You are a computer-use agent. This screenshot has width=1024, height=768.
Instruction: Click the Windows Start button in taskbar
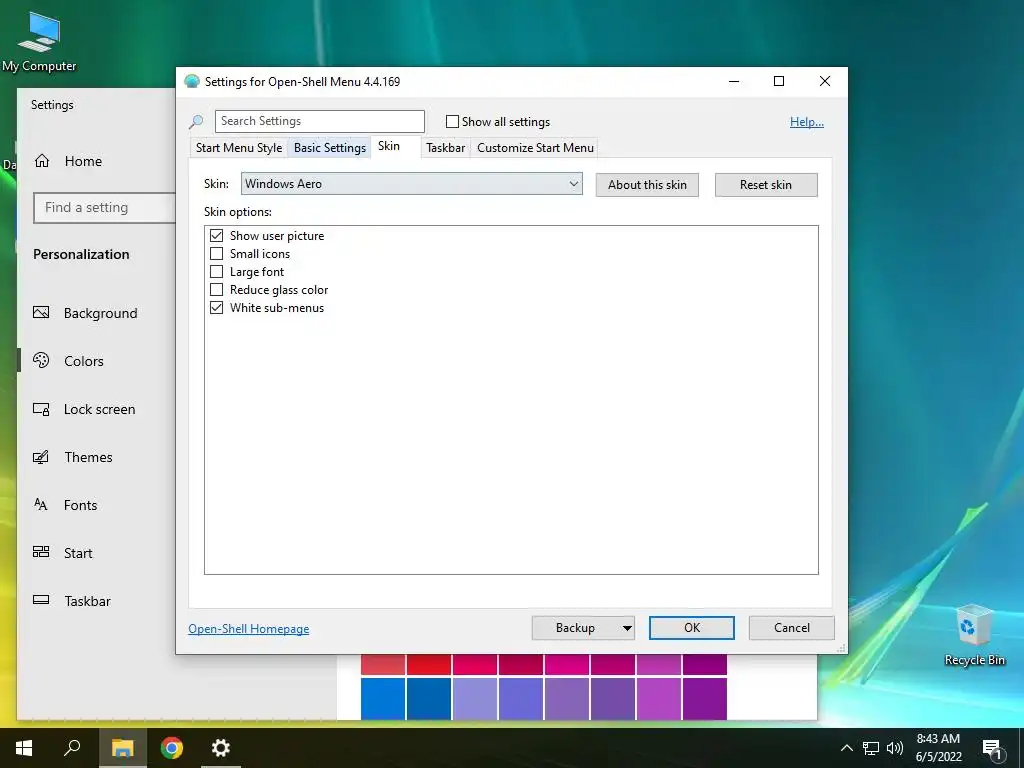tap(24, 748)
